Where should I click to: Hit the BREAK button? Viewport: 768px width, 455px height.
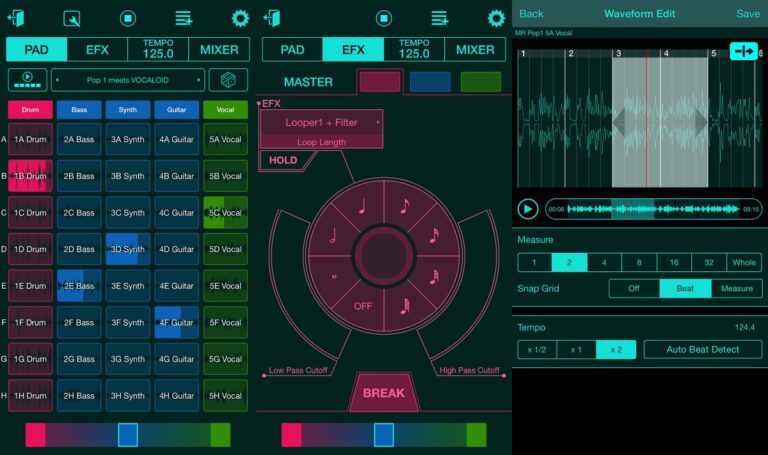coord(384,393)
